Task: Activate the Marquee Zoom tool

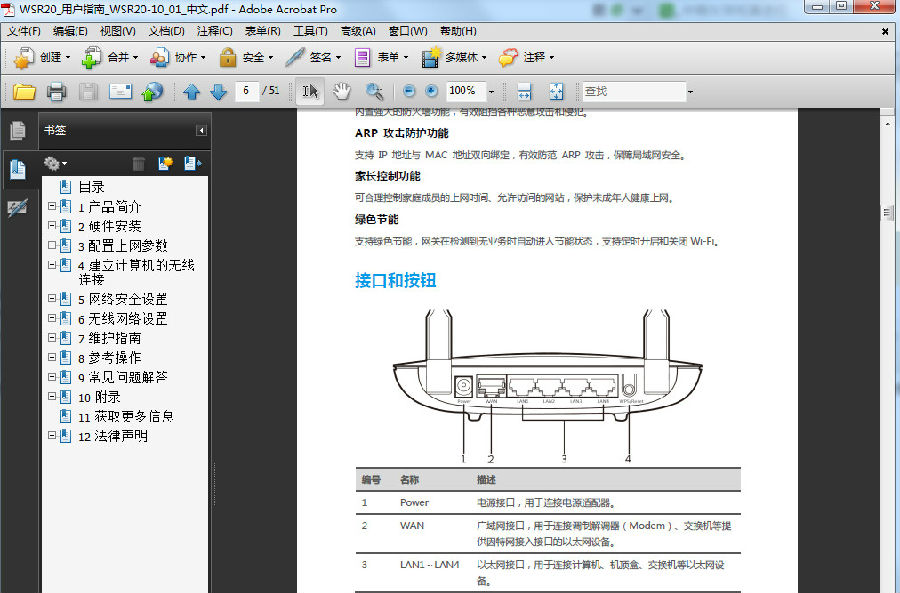Action: click(374, 91)
